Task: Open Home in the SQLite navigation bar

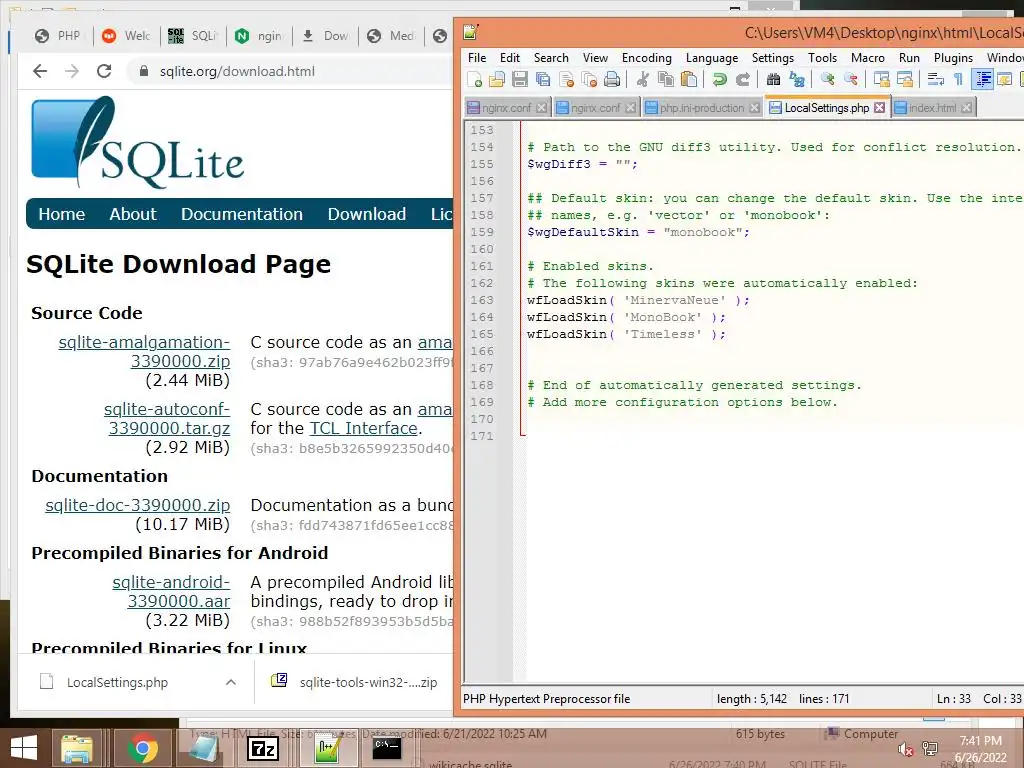Action: 61,214
